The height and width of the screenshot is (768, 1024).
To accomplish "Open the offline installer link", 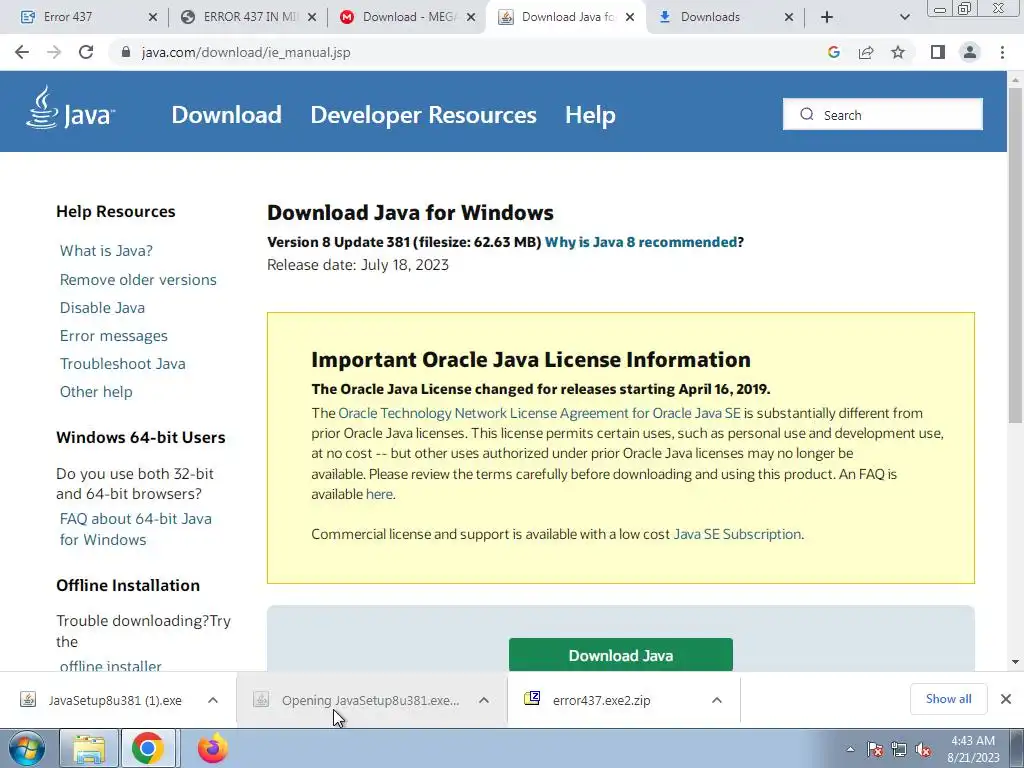I will [110, 665].
